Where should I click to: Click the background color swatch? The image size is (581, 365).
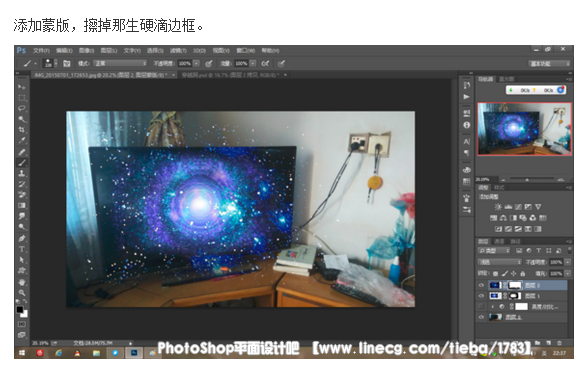pyautogui.click(x=24, y=314)
